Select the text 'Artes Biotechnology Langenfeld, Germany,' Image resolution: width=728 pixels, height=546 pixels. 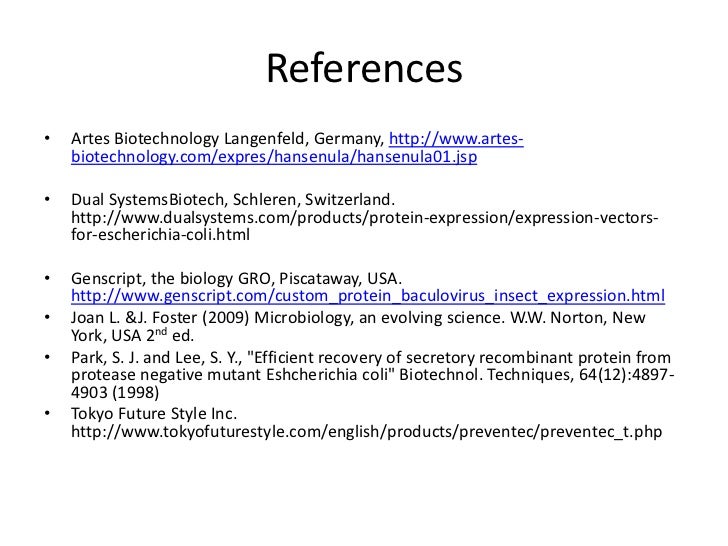228,139
